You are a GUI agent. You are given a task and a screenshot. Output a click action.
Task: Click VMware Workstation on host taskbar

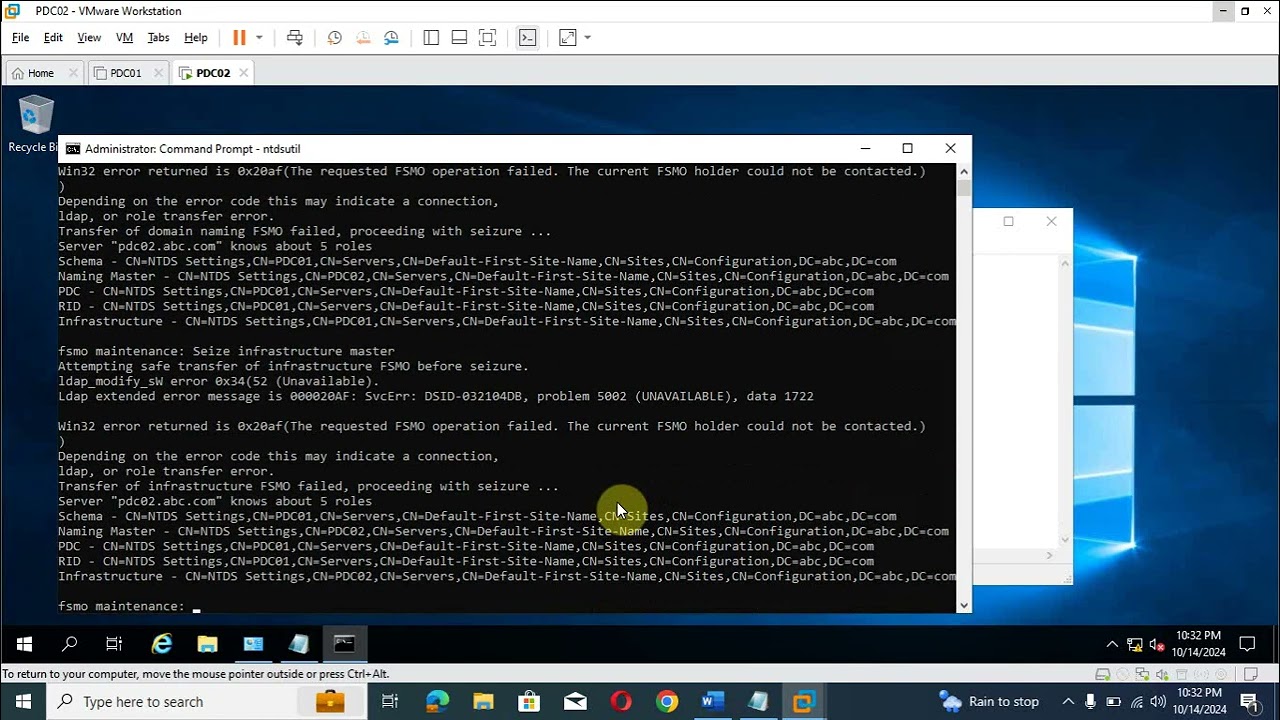click(x=804, y=702)
